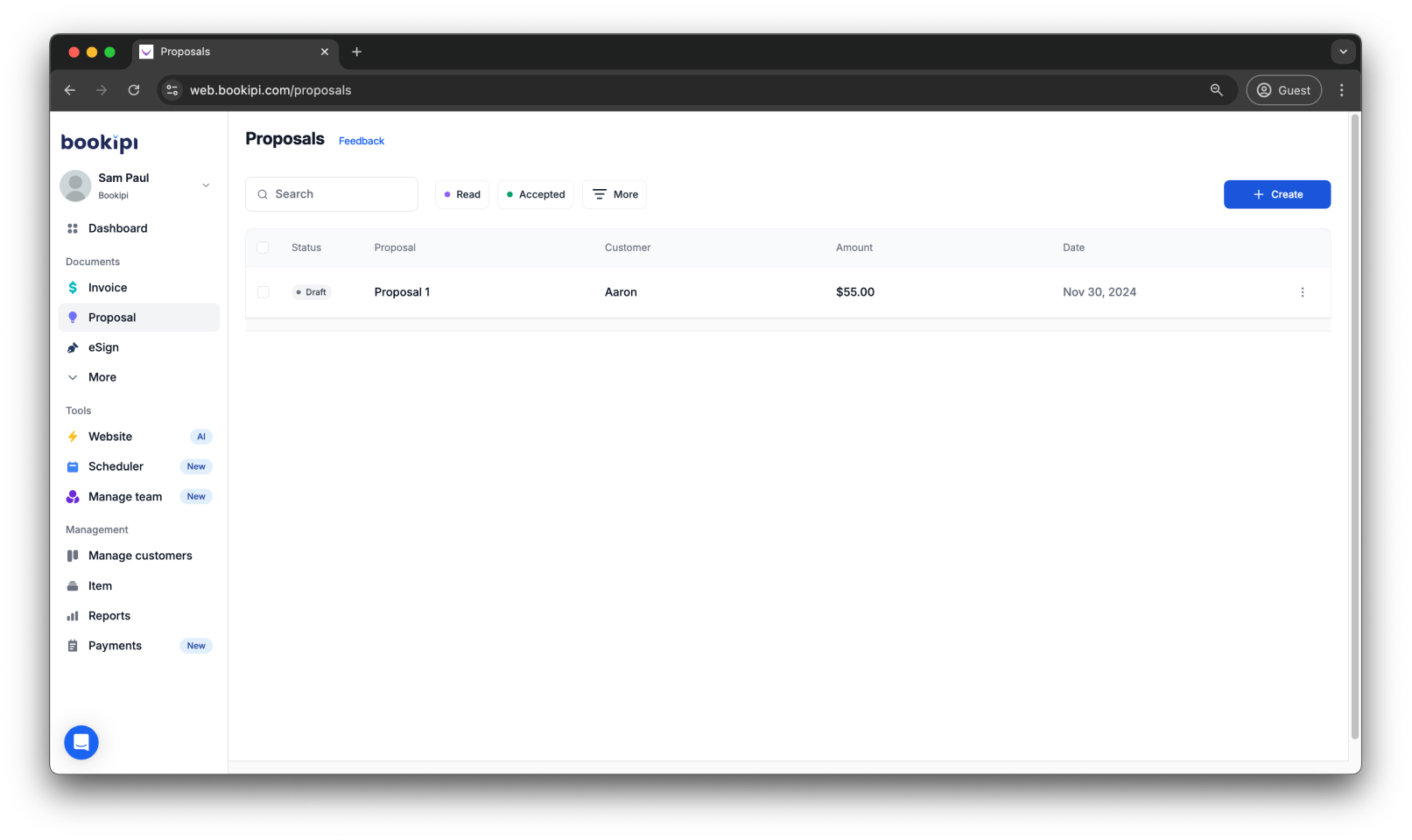The height and width of the screenshot is (840, 1412).
Task: Open the Scheduler tool
Action: [x=115, y=465]
